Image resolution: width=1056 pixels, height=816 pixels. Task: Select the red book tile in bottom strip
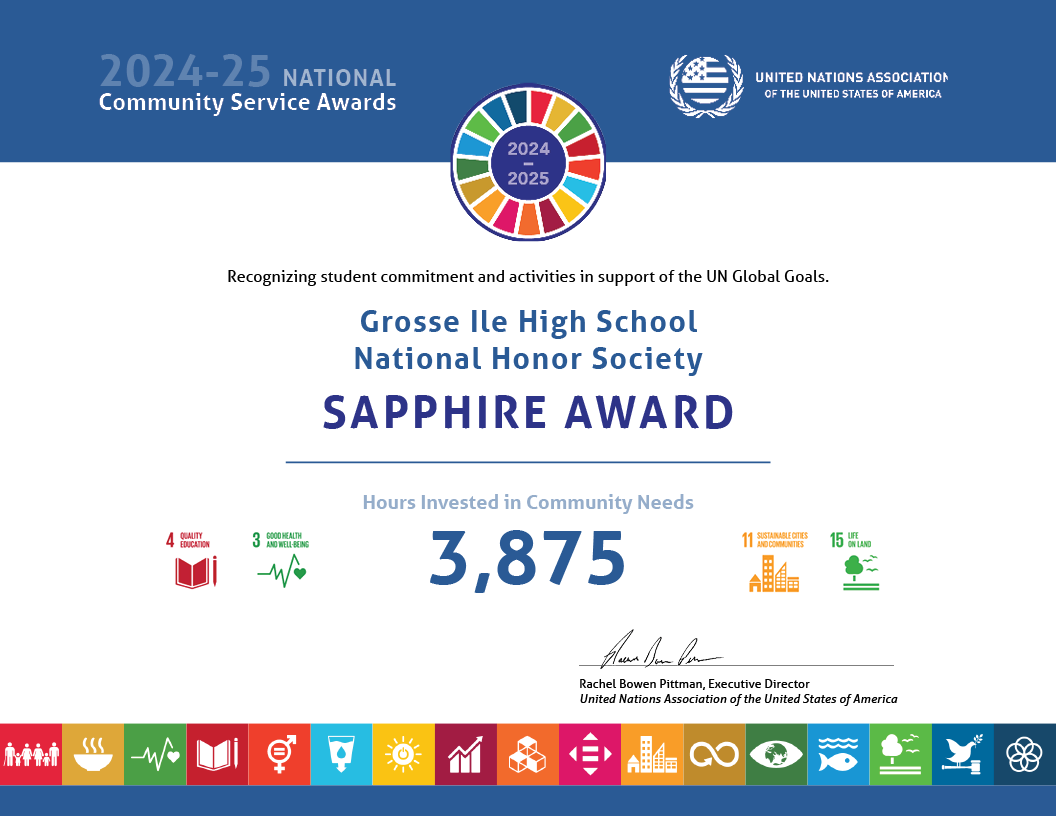coord(218,754)
